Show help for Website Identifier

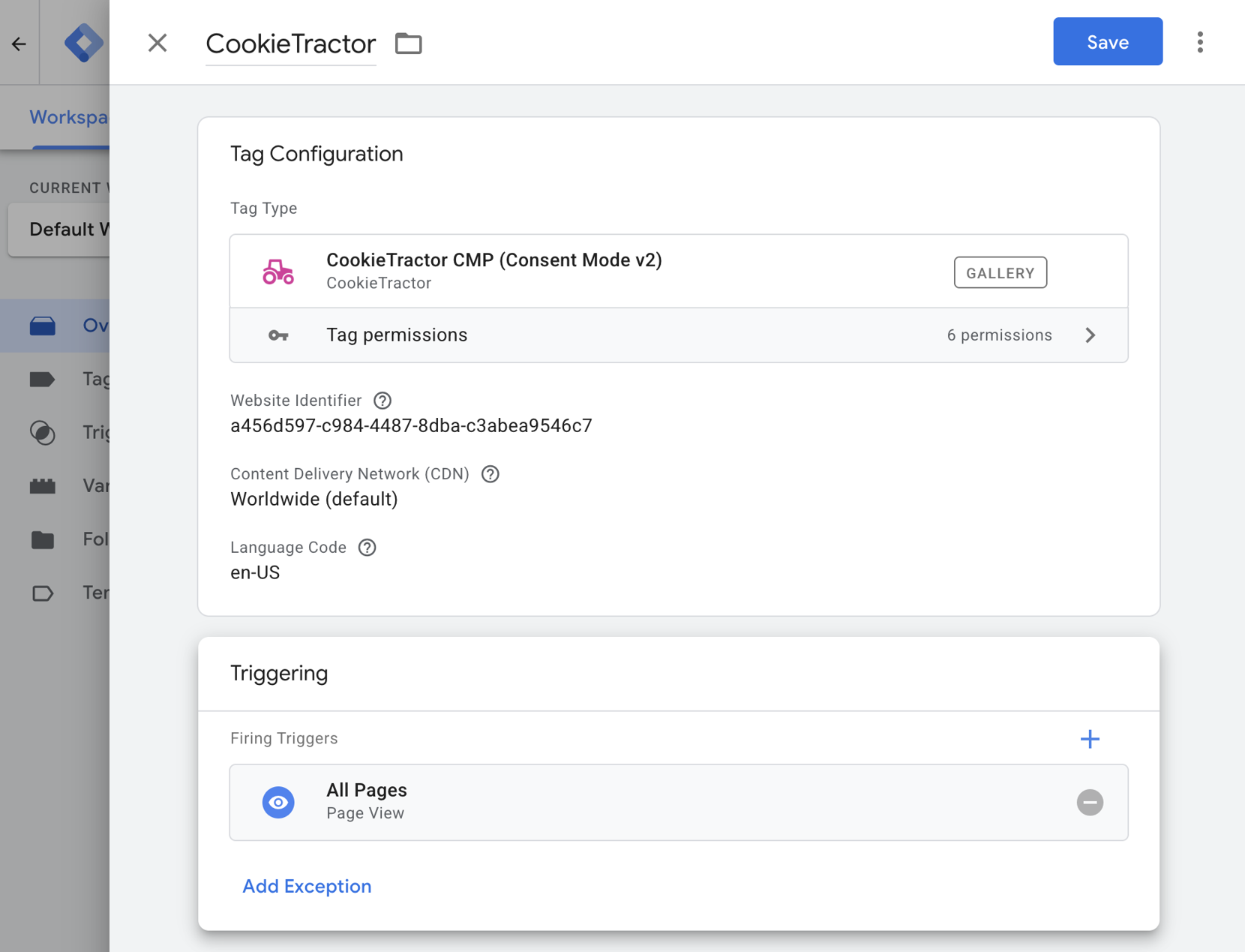382,401
